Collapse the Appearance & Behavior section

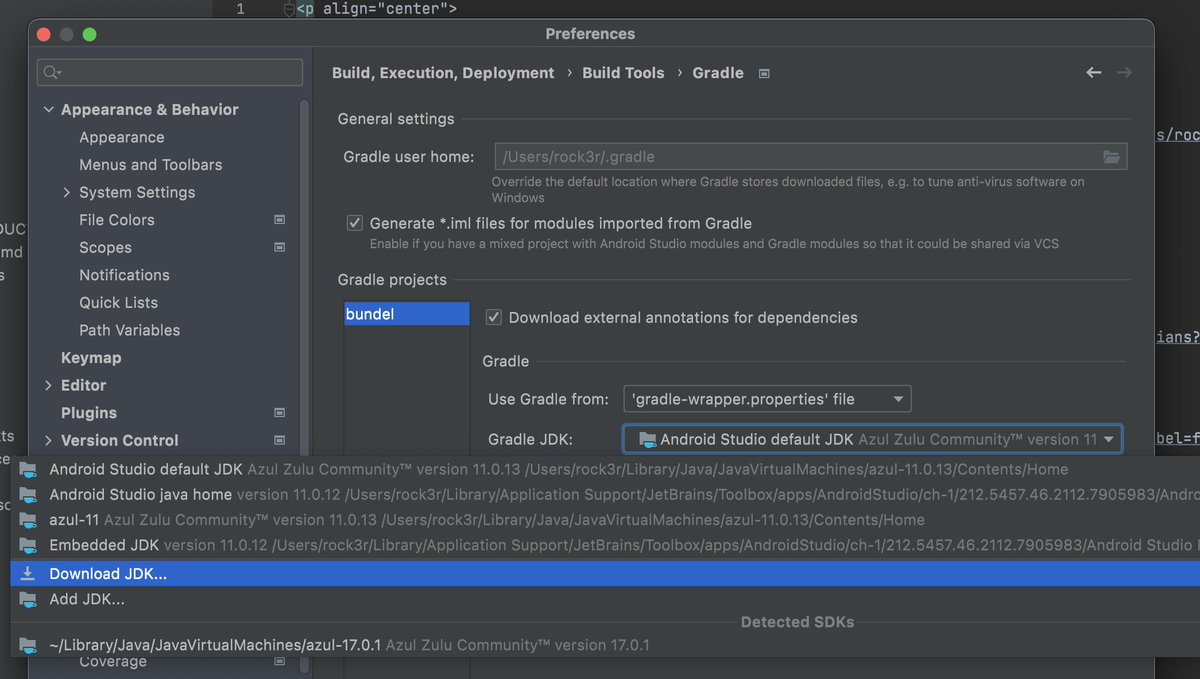pos(48,110)
